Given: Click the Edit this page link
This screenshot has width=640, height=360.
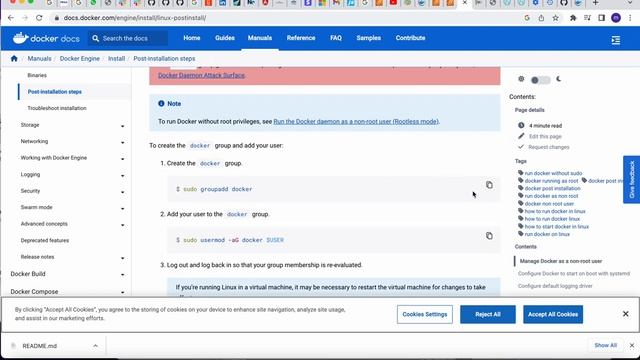Looking at the screenshot, I should [545, 136].
